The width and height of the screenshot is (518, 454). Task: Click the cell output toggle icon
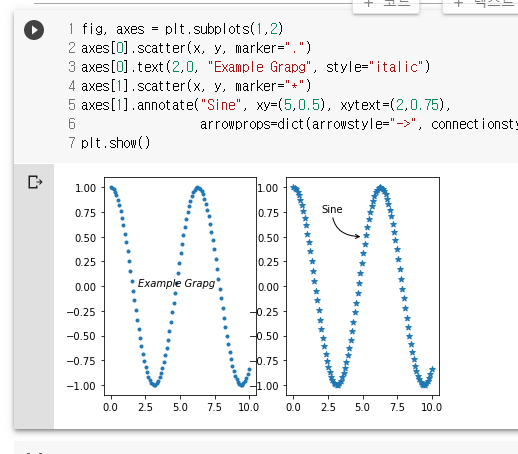(x=35, y=182)
